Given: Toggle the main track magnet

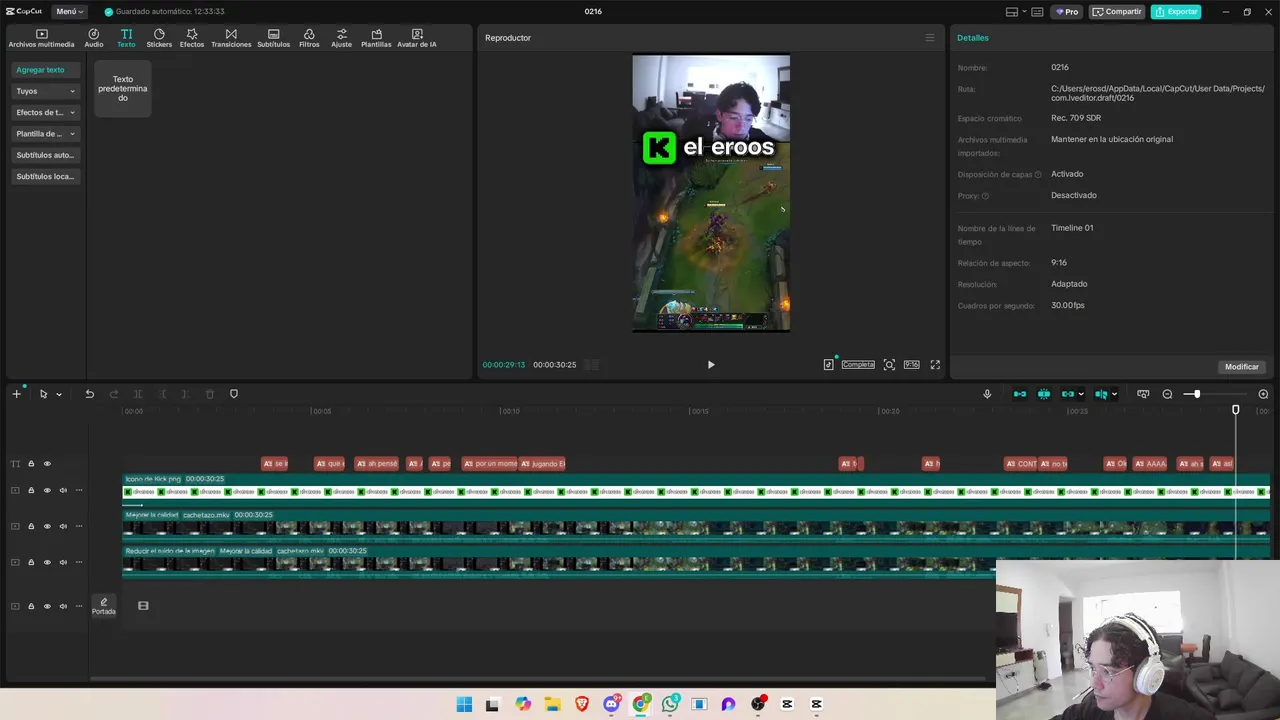Looking at the screenshot, I should (1020, 394).
